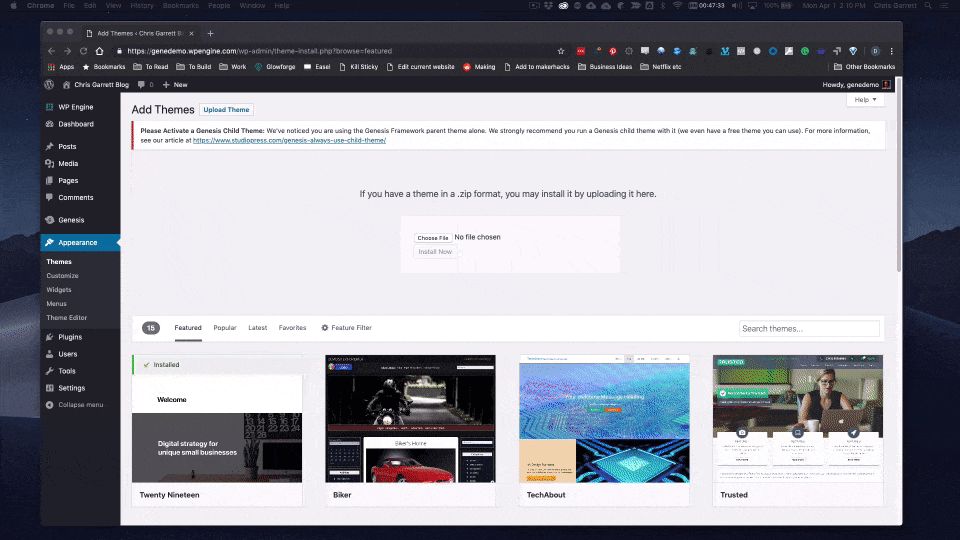This screenshot has width=960, height=540.
Task: Expand the Help dropdown tab
Action: point(864,100)
